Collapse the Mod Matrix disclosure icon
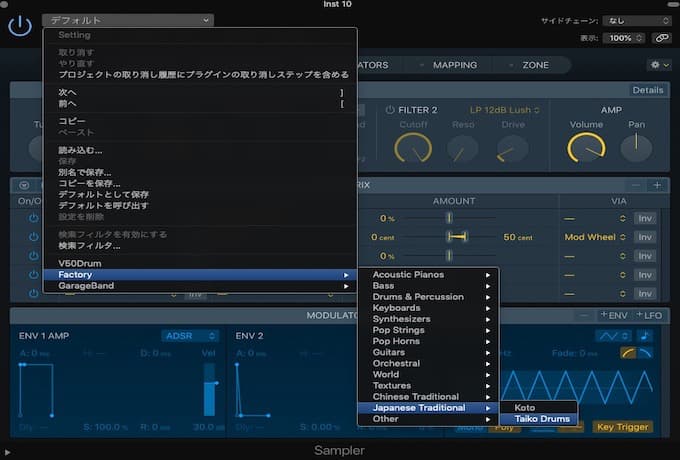 click(x=24, y=186)
